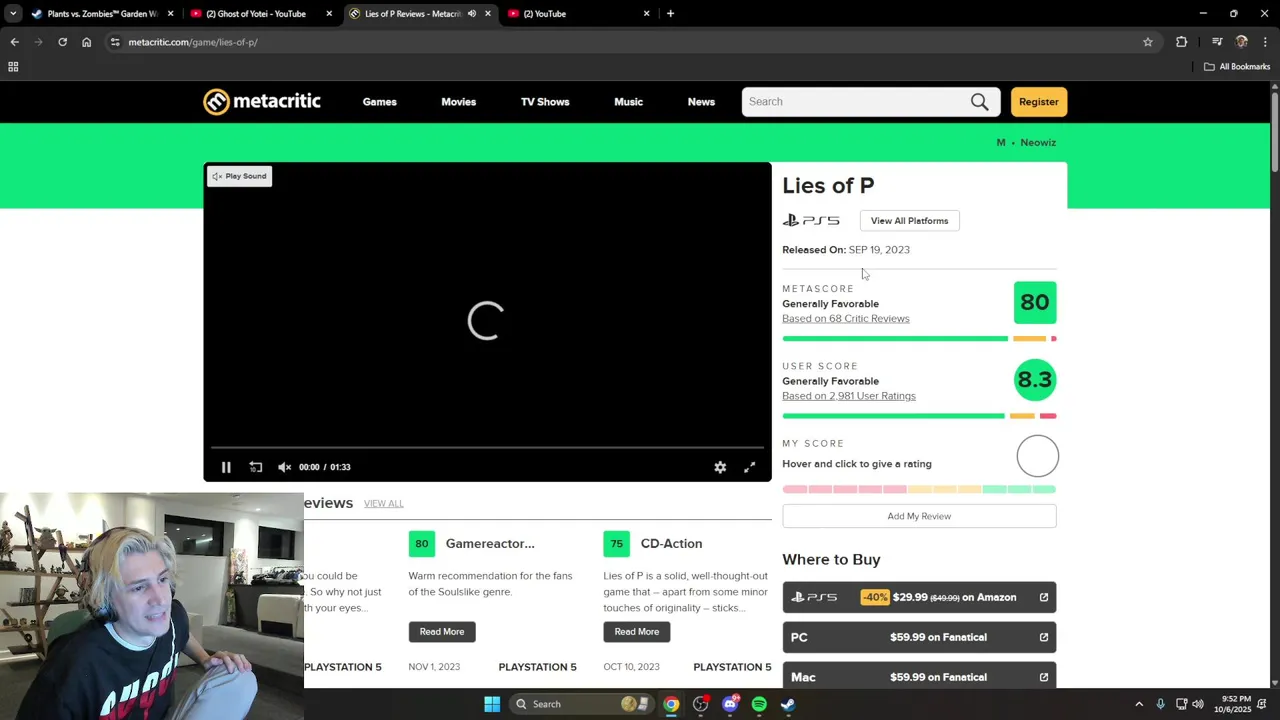The image size is (1280, 720).
Task: Open Chrome from the taskbar
Action: (671, 704)
